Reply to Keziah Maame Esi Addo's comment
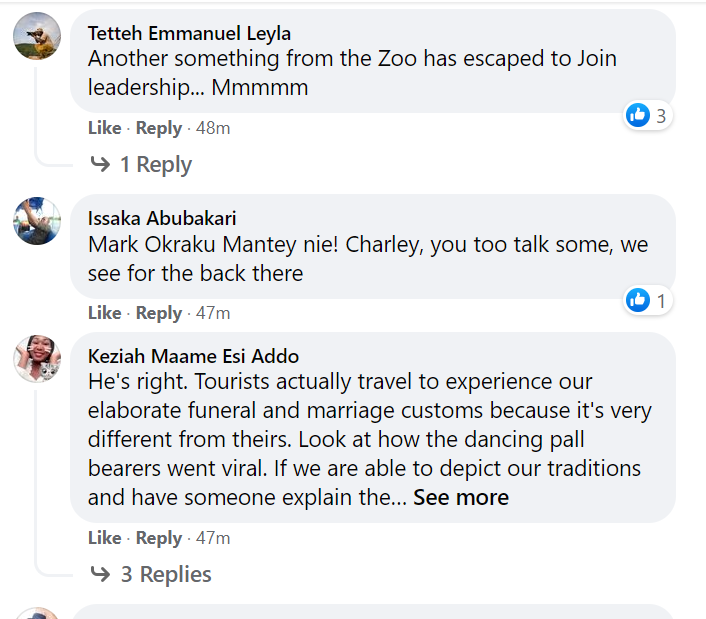Image resolution: width=706 pixels, height=619 pixels. click(159, 538)
